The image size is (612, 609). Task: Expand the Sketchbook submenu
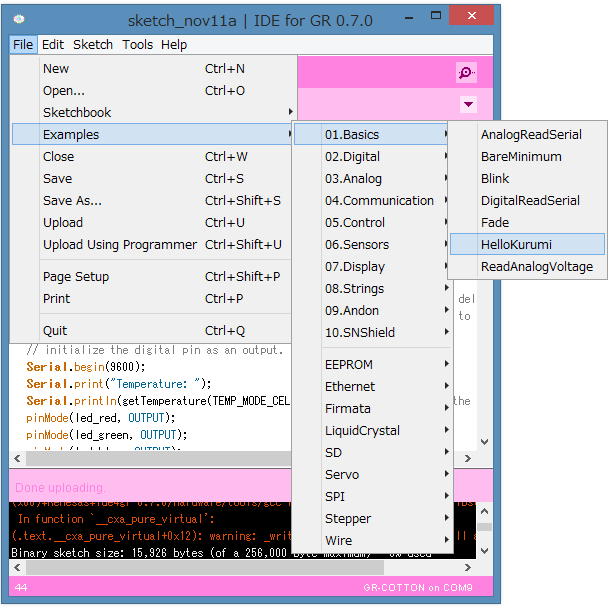pyautogui.click(x=77, y=112)
